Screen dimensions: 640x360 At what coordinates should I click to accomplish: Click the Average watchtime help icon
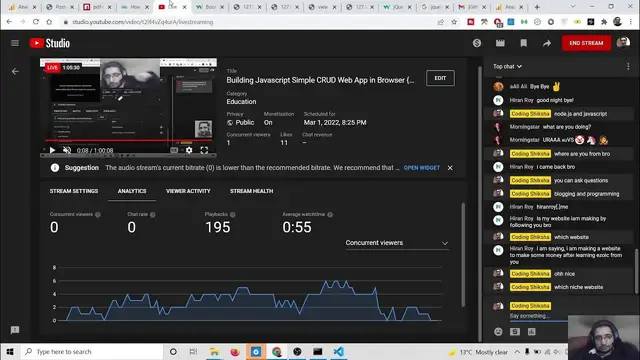coord(330,215)
